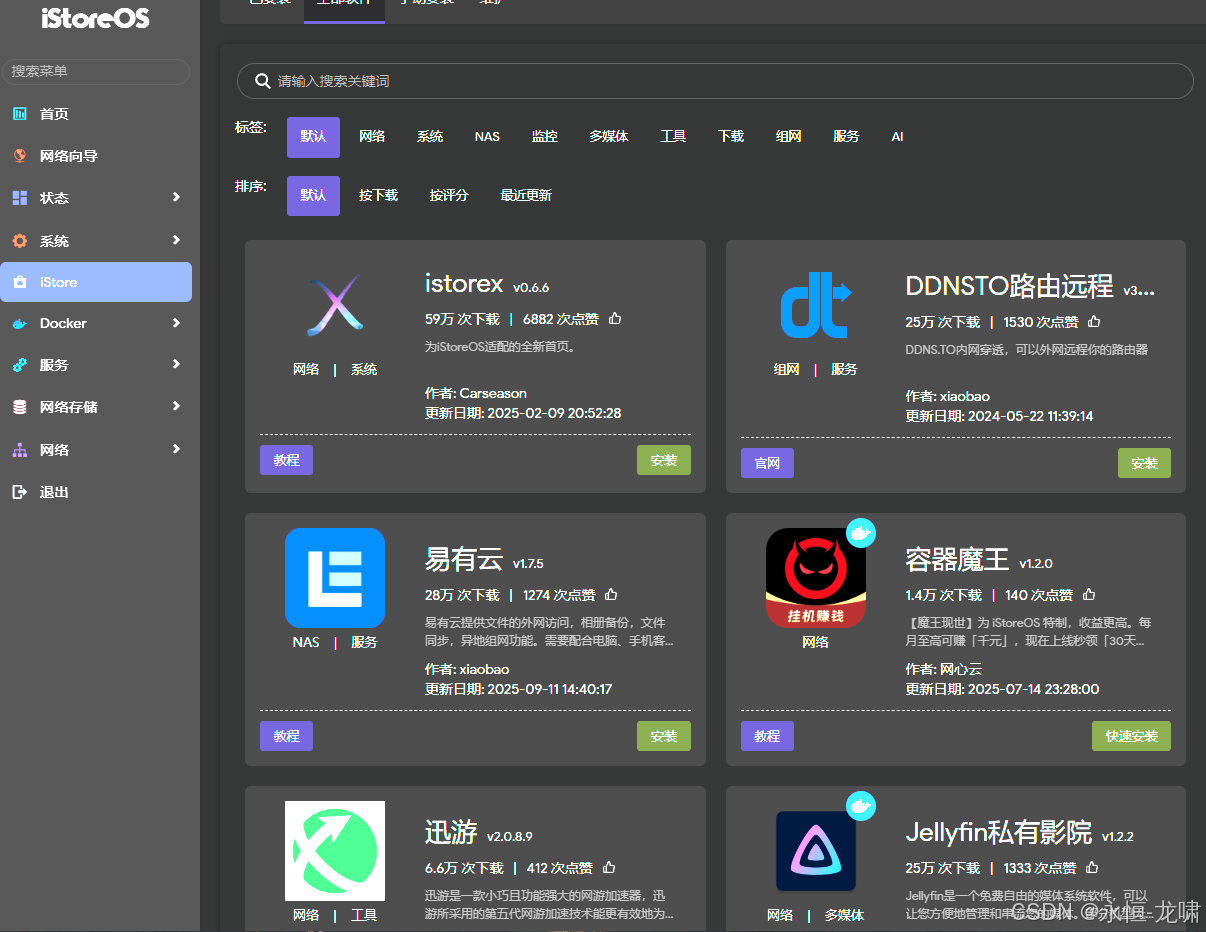Filter apps by 下载 tag

tap(731, 137)
